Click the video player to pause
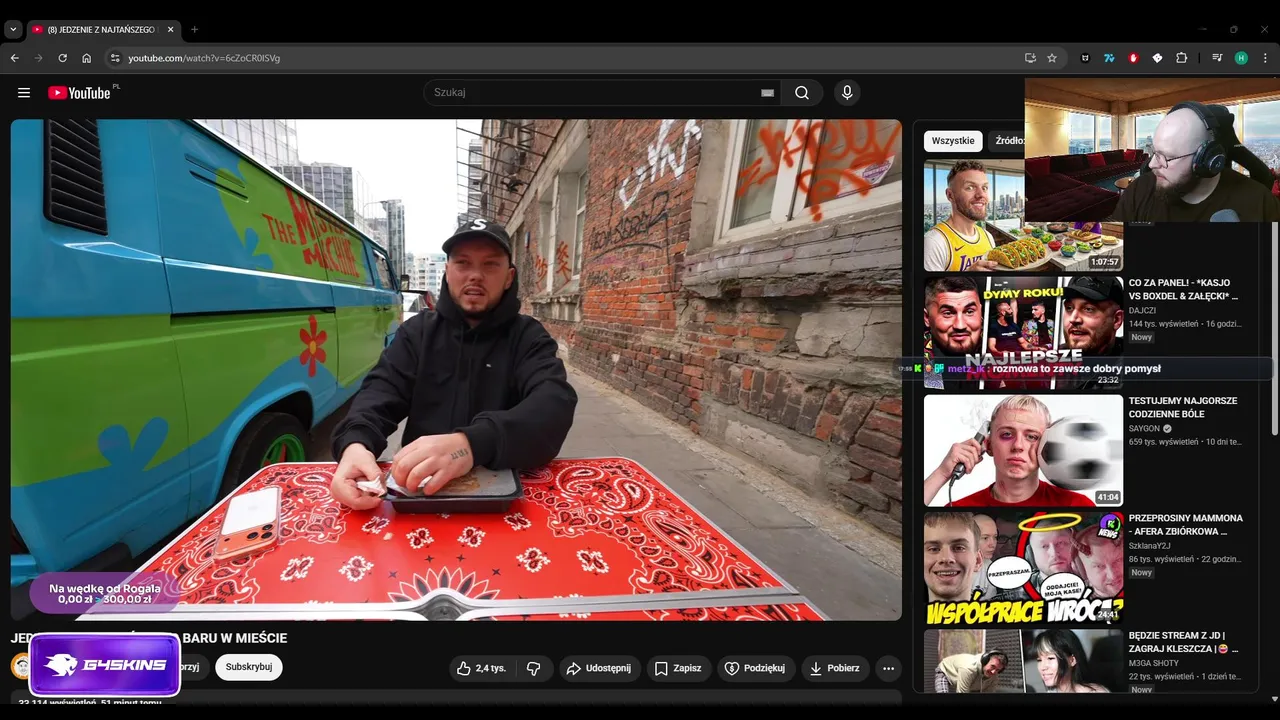This screenshot has width=1280, height=720. click(x=456, y=370)
